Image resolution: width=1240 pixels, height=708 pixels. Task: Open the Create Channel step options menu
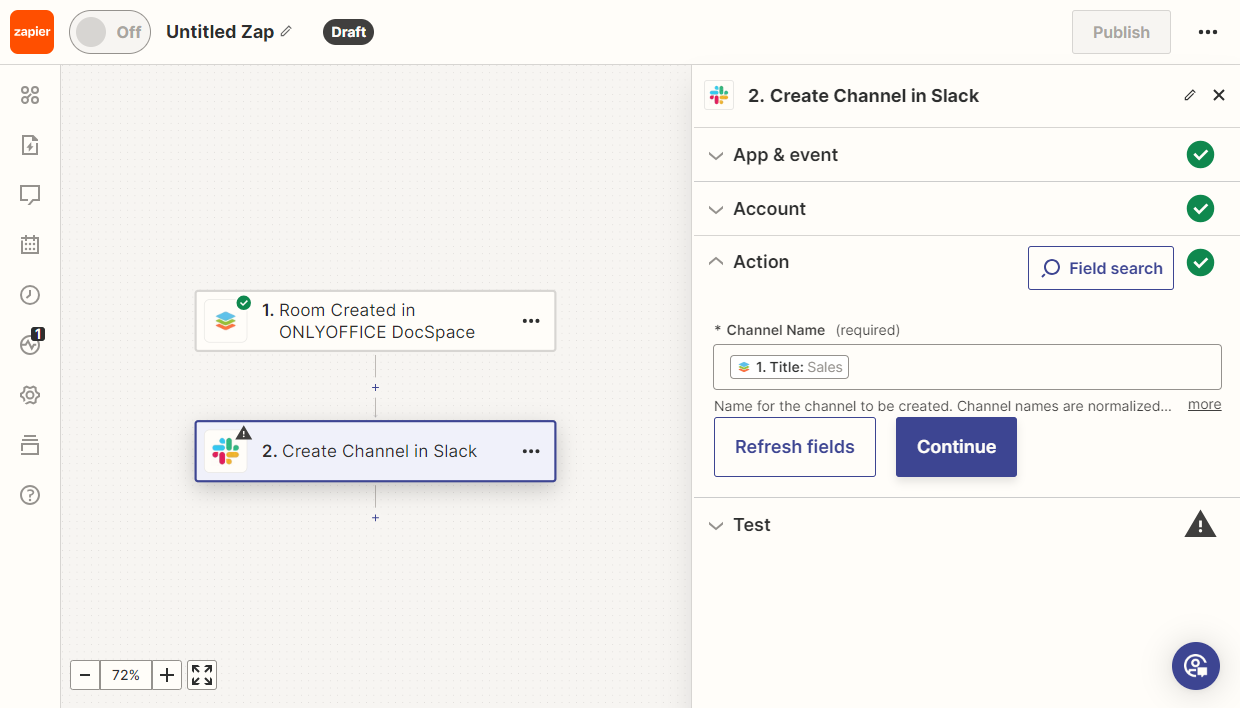tap(531, 452)
